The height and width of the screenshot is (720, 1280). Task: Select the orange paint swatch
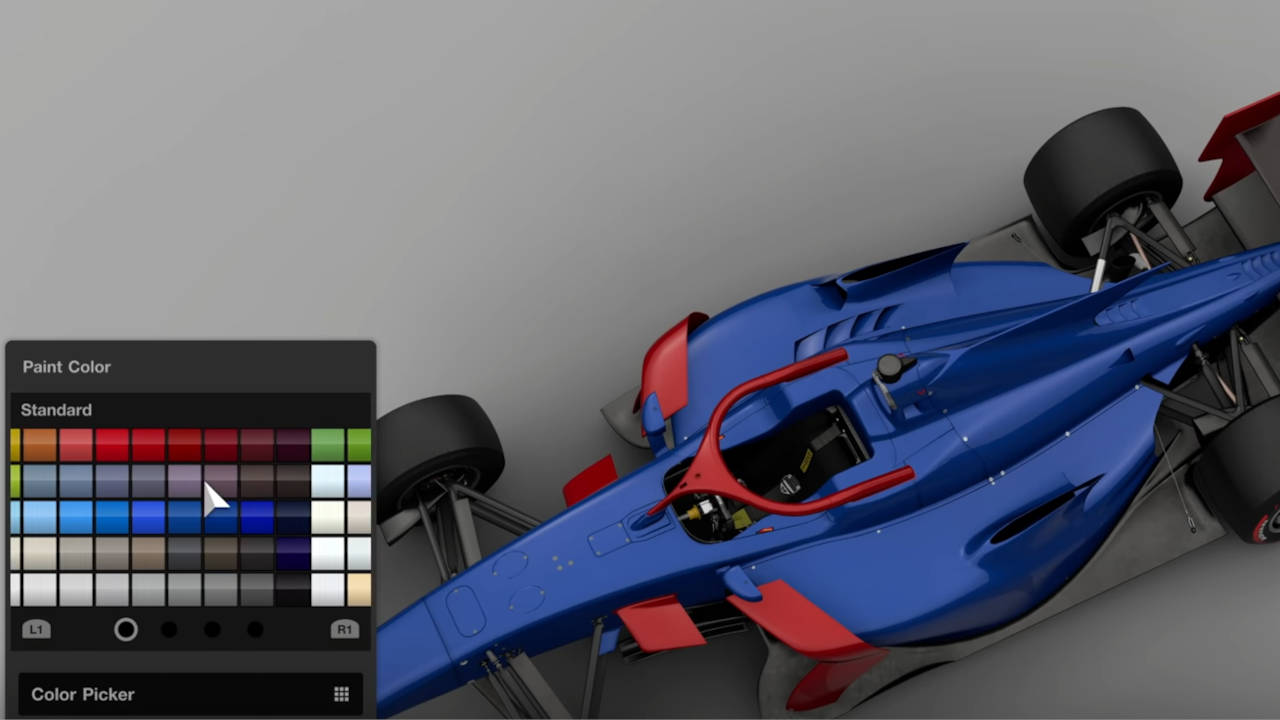pos(40,443)
